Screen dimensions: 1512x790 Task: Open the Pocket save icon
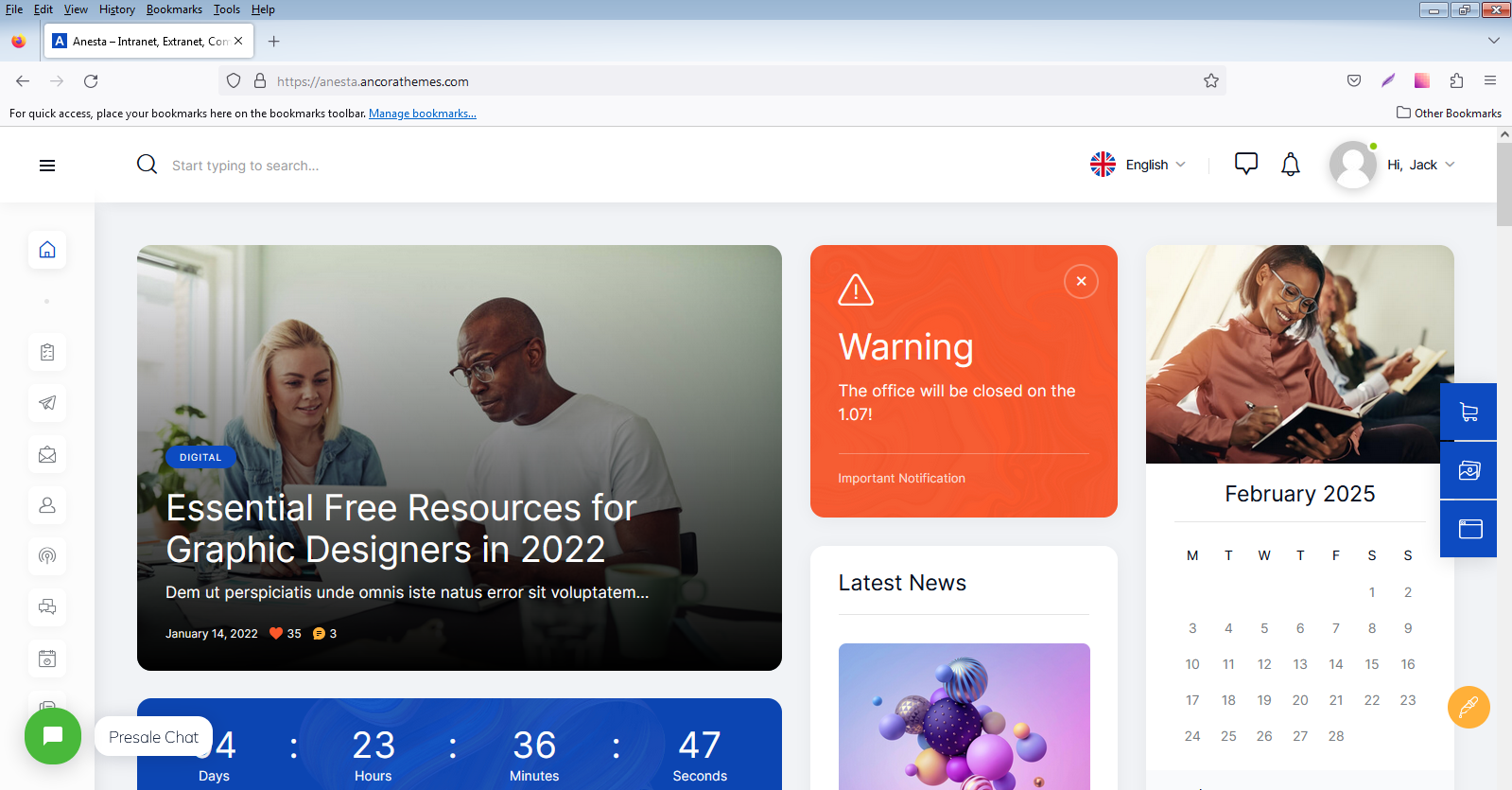1354,81
